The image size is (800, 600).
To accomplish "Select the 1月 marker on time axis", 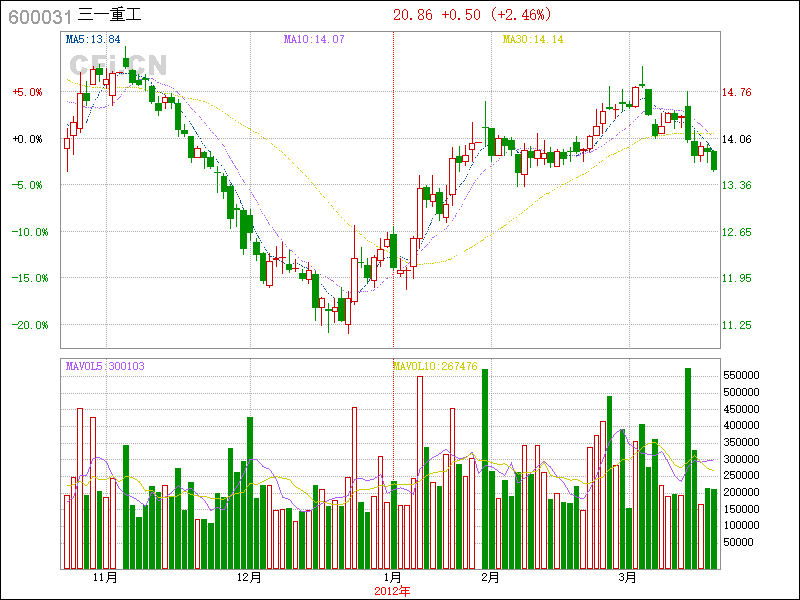I will pyautogui.click(x=393, y=577).
